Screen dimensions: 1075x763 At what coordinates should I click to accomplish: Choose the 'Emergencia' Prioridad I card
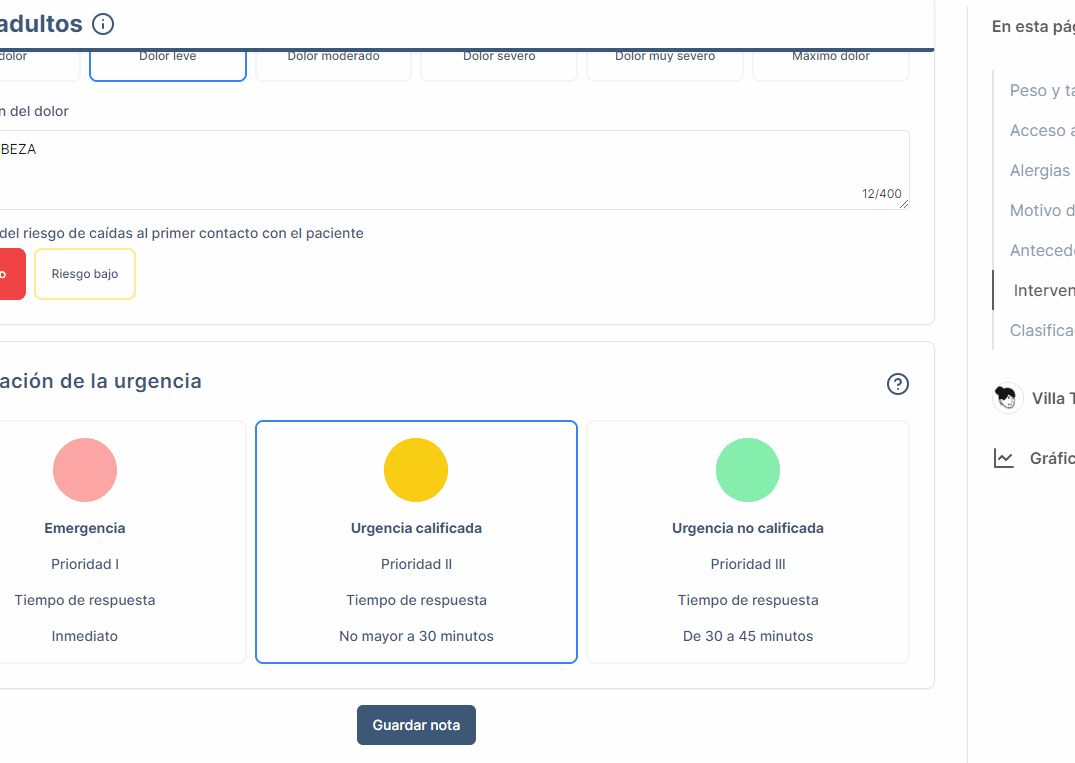122,542
